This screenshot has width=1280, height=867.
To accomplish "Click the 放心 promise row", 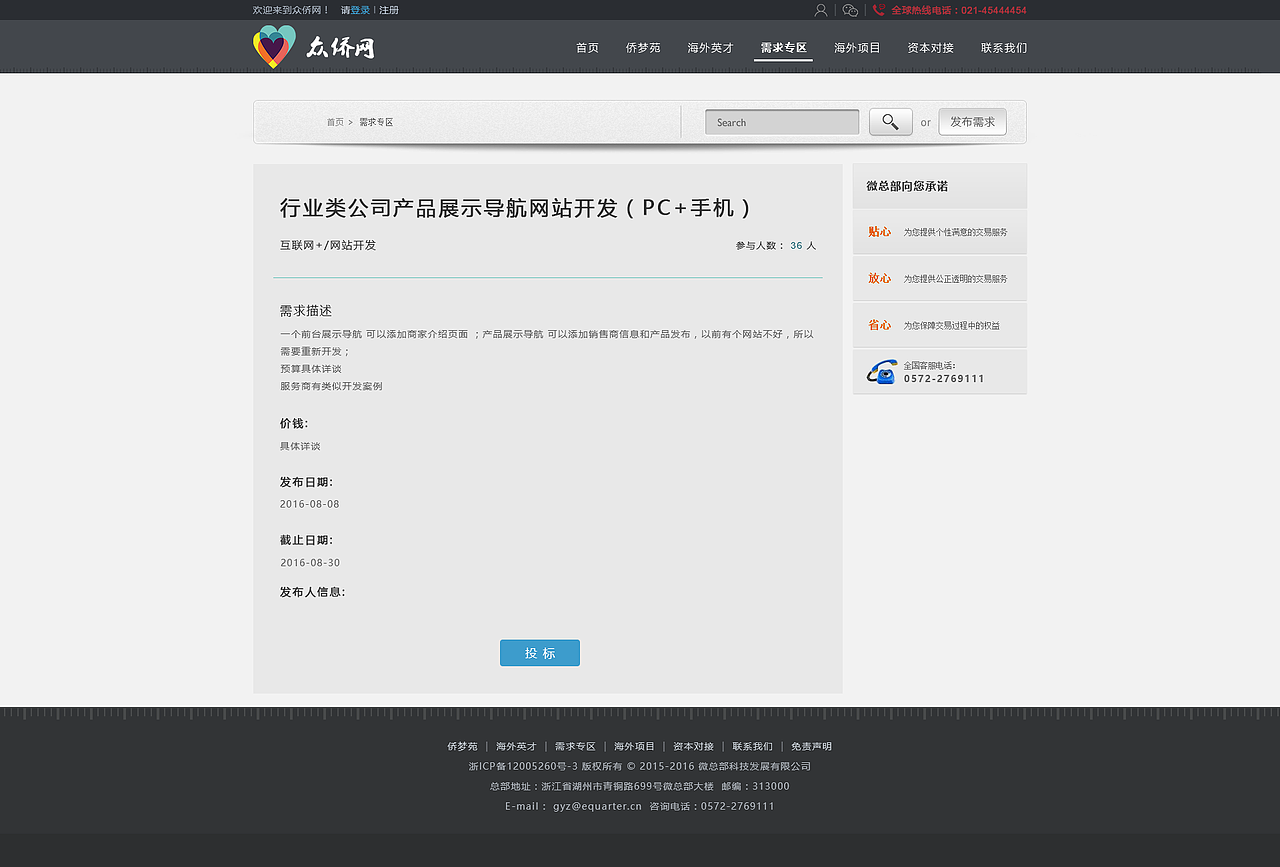I will (x=940, y=278).
